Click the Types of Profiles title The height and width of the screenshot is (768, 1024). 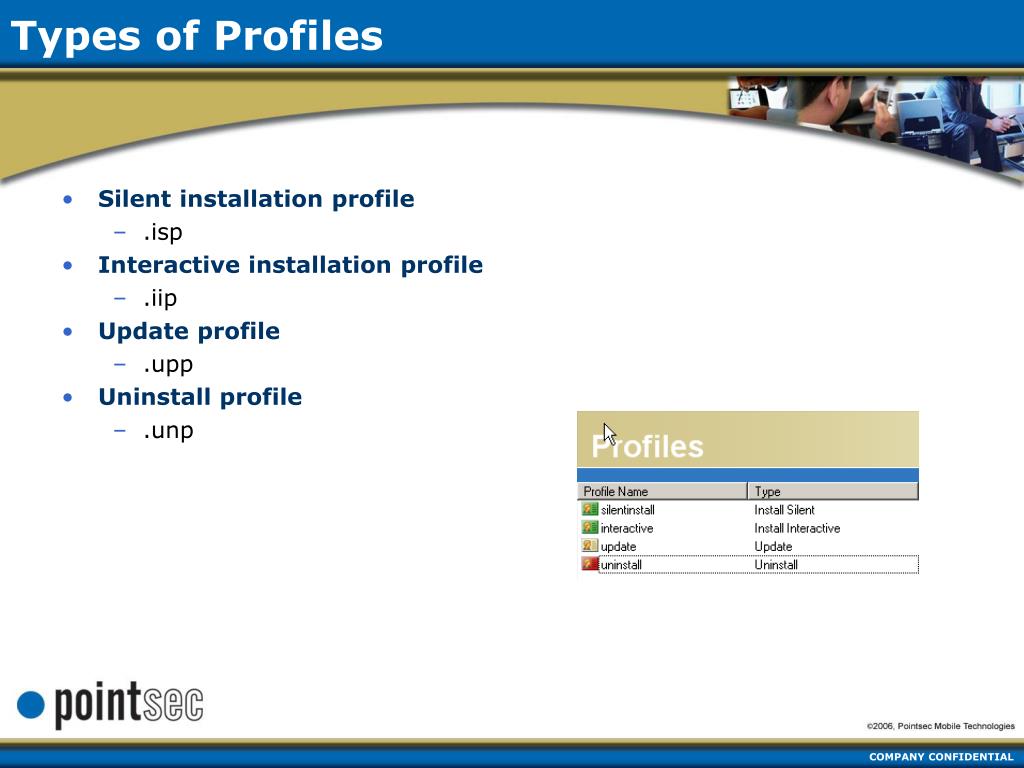(197, 35)
